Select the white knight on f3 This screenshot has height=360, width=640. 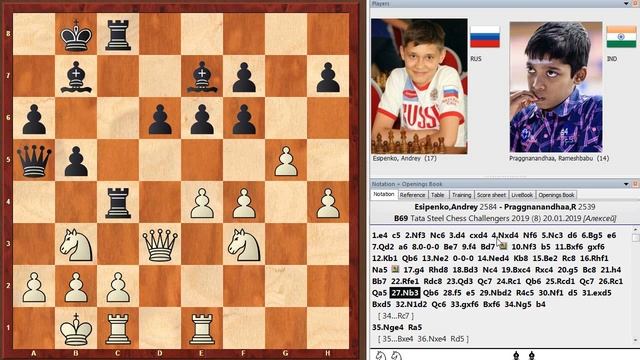point(244,245)
